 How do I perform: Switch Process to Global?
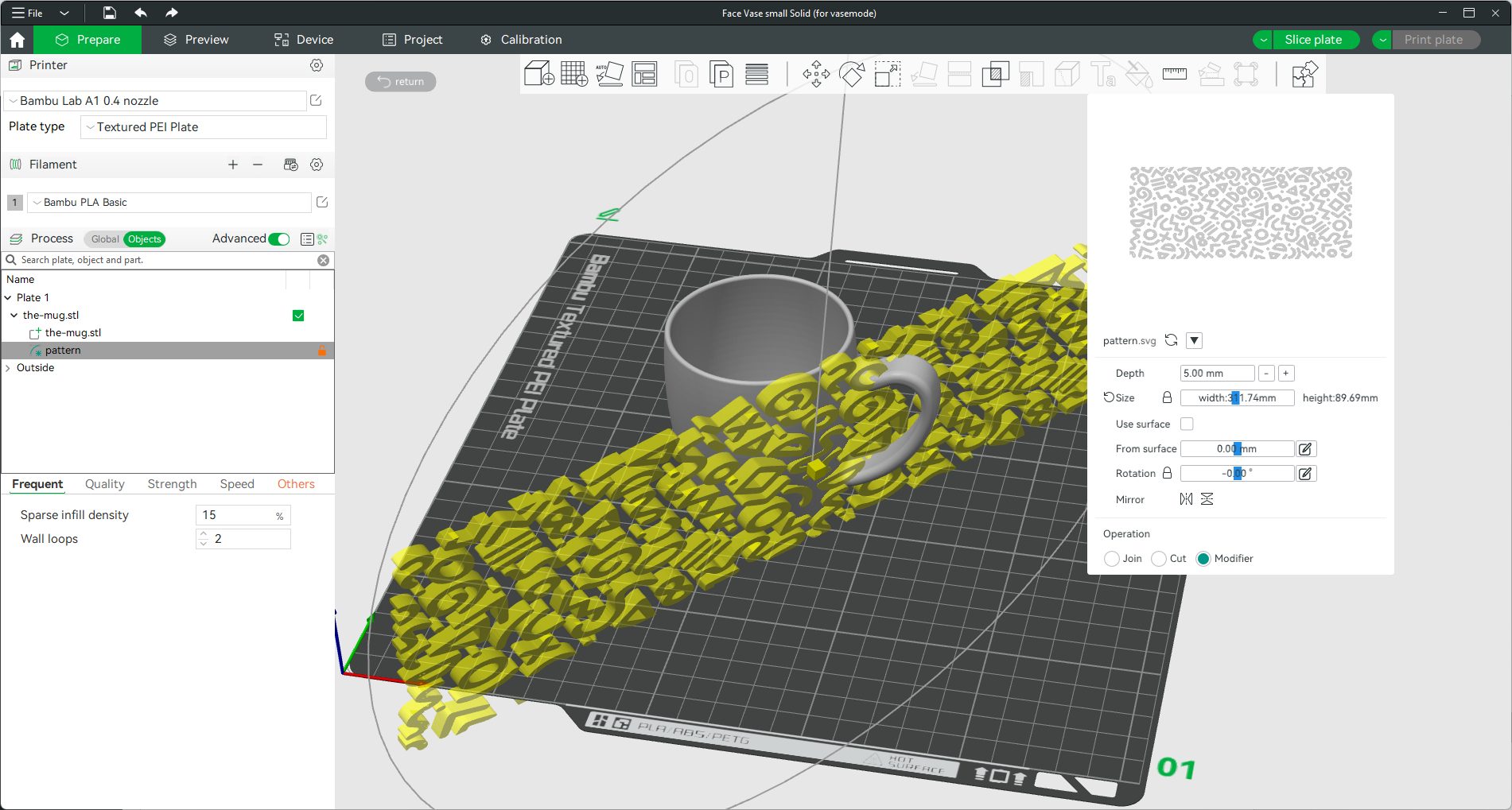click(104, 239)
